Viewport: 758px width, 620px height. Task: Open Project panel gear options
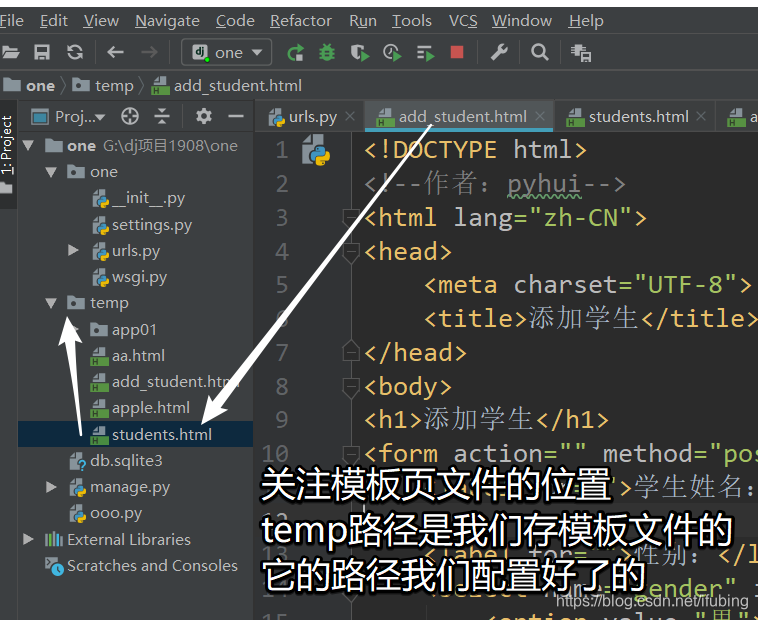click(x=204, y=116)
